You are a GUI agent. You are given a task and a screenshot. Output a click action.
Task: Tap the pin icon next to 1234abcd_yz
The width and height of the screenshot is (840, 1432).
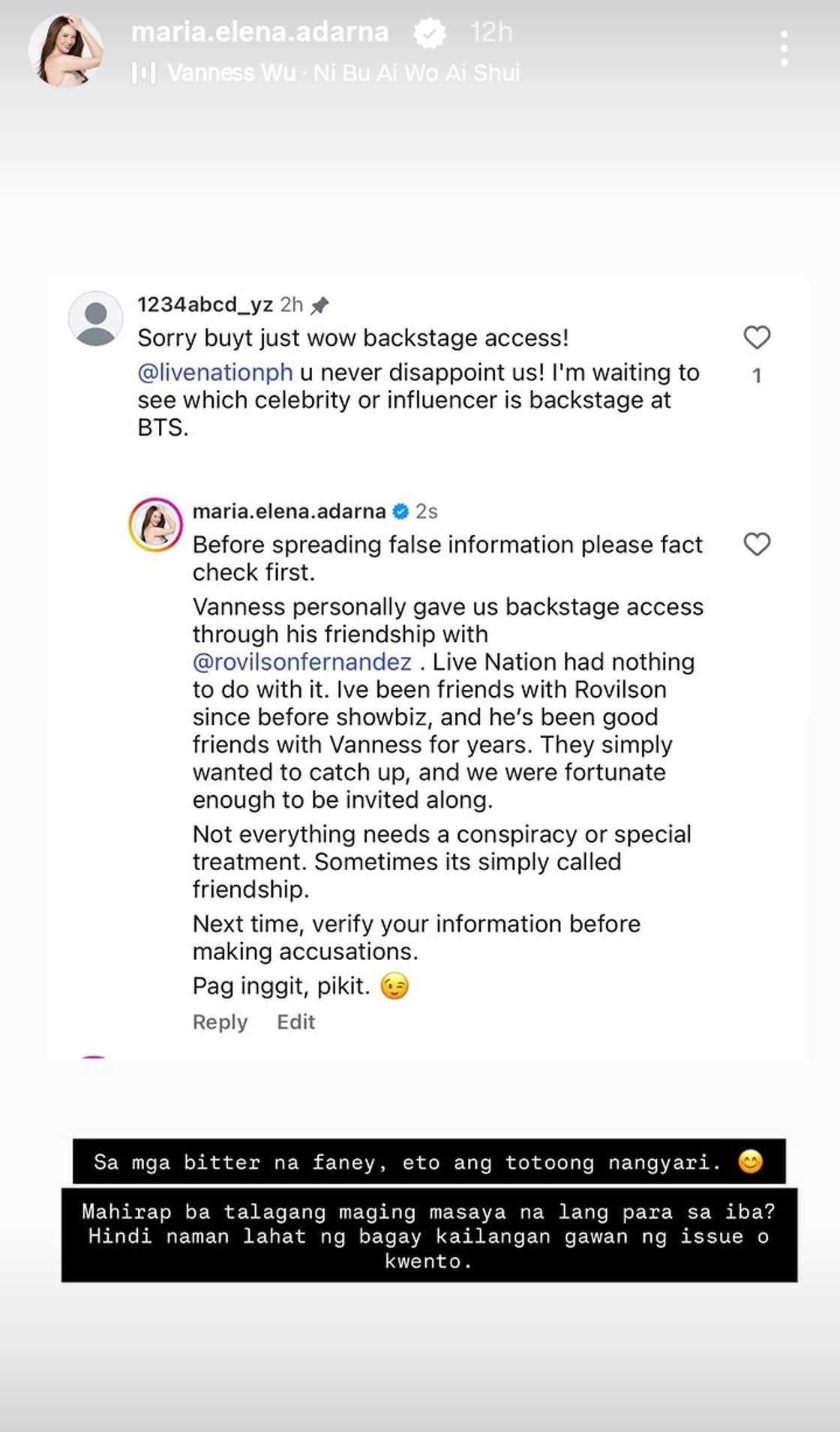point(319,305)
